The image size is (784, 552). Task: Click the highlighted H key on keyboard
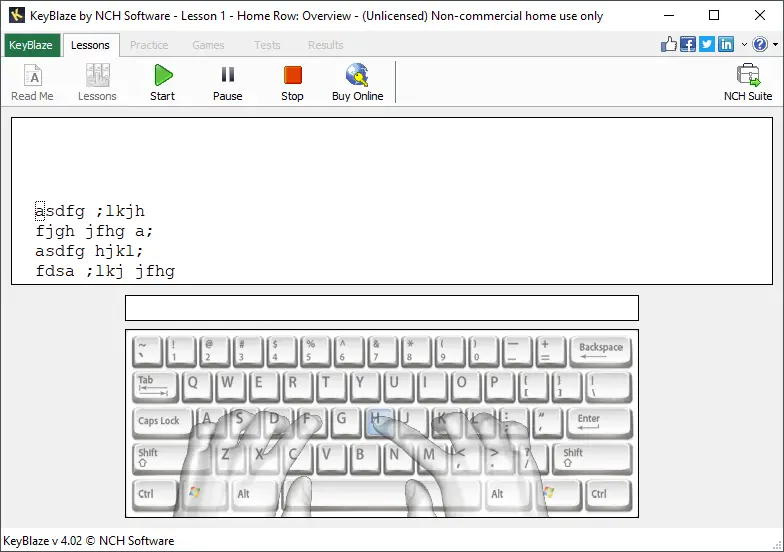(378, 422)
